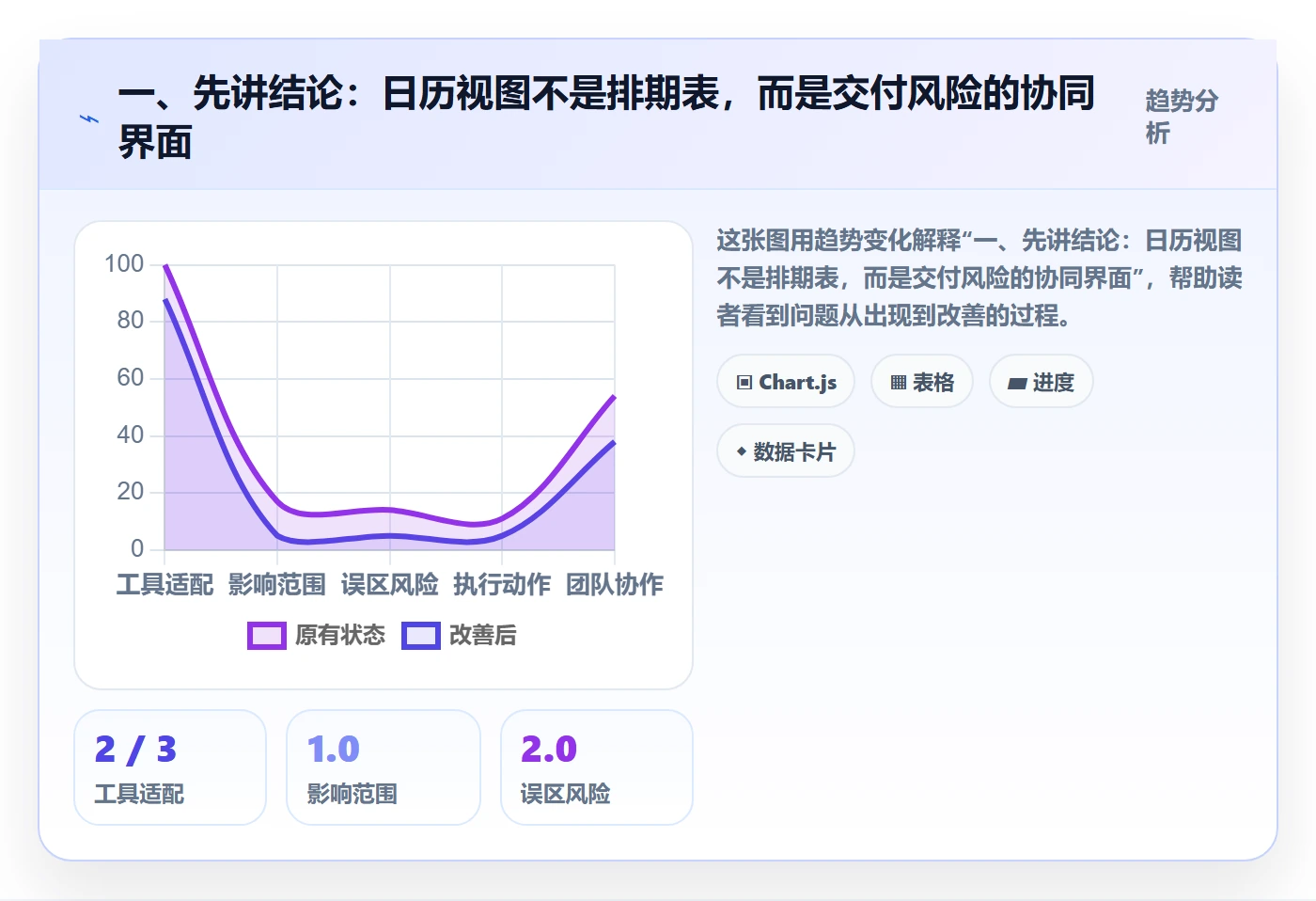Click the 100 y-axis tick label
The image size is (1316, 901).
124,264
